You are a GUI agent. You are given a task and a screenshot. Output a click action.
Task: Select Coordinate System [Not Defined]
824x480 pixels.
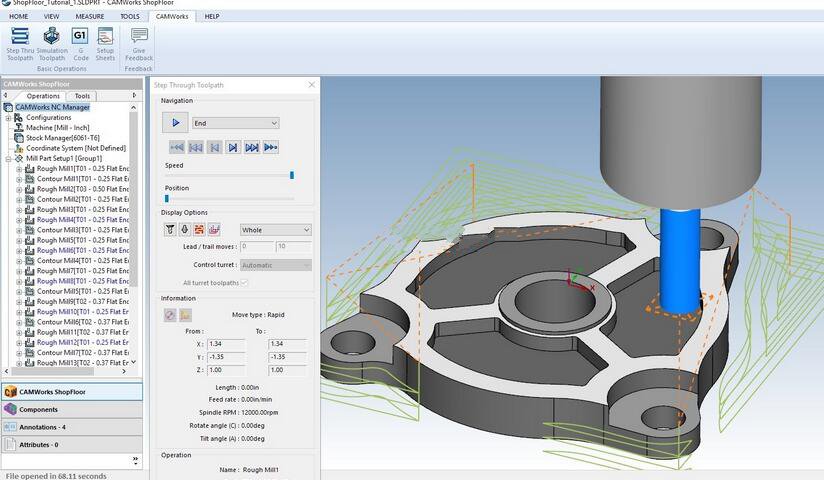76,148
